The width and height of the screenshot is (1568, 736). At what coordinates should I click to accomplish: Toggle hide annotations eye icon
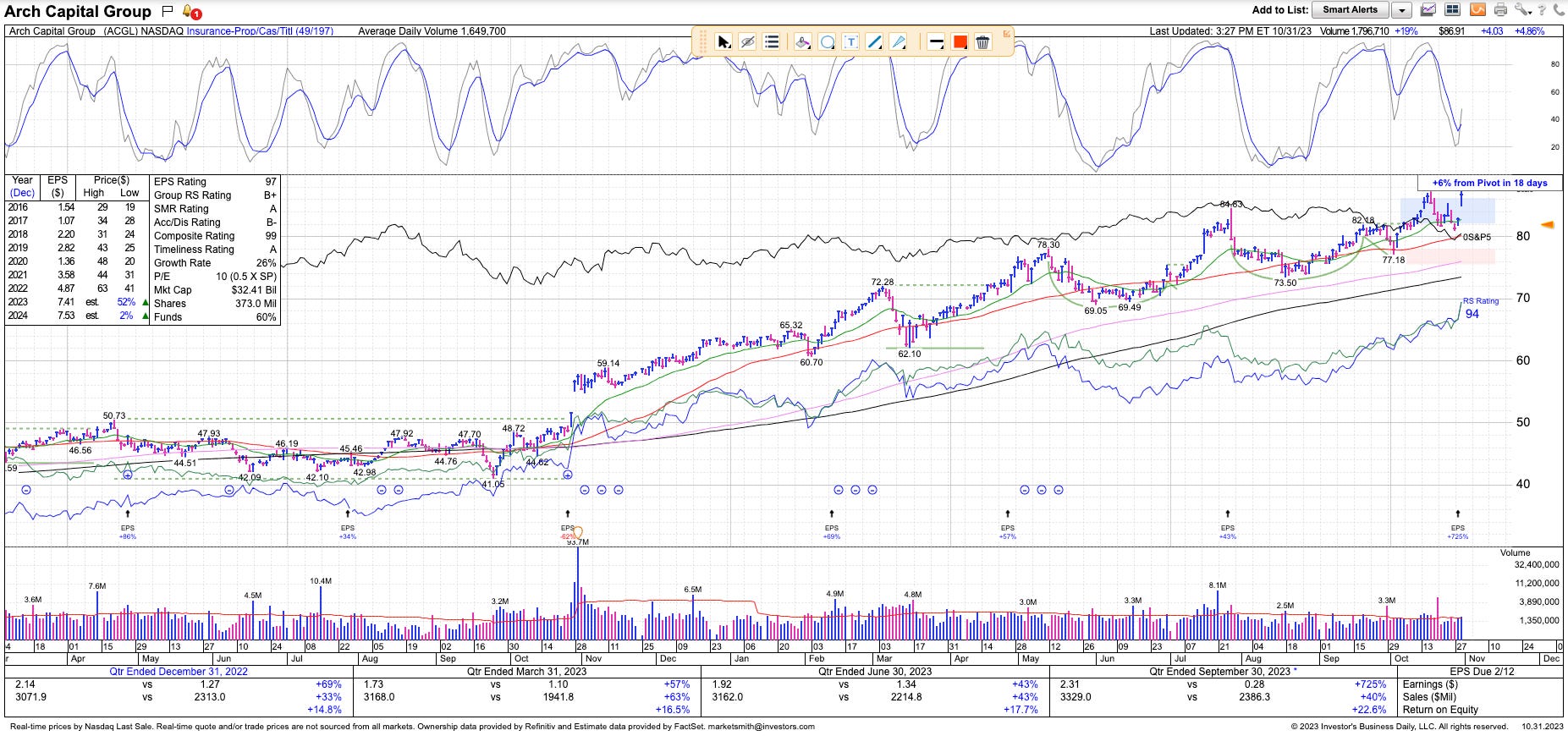click(x=747, y=41)
